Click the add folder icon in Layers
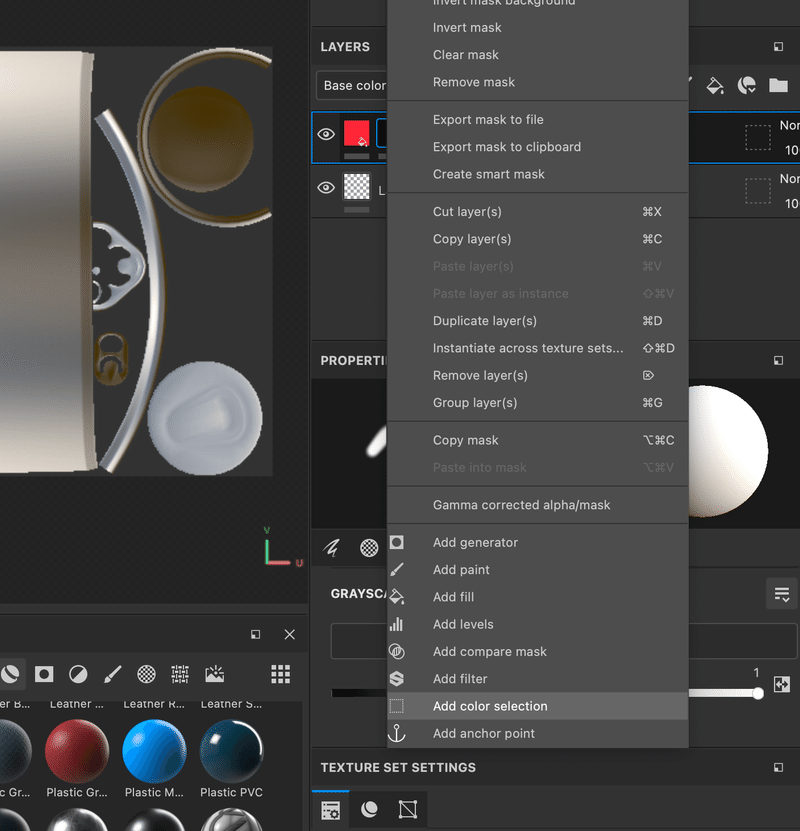This screenshot has height=831, width=800. coord(778,86)
